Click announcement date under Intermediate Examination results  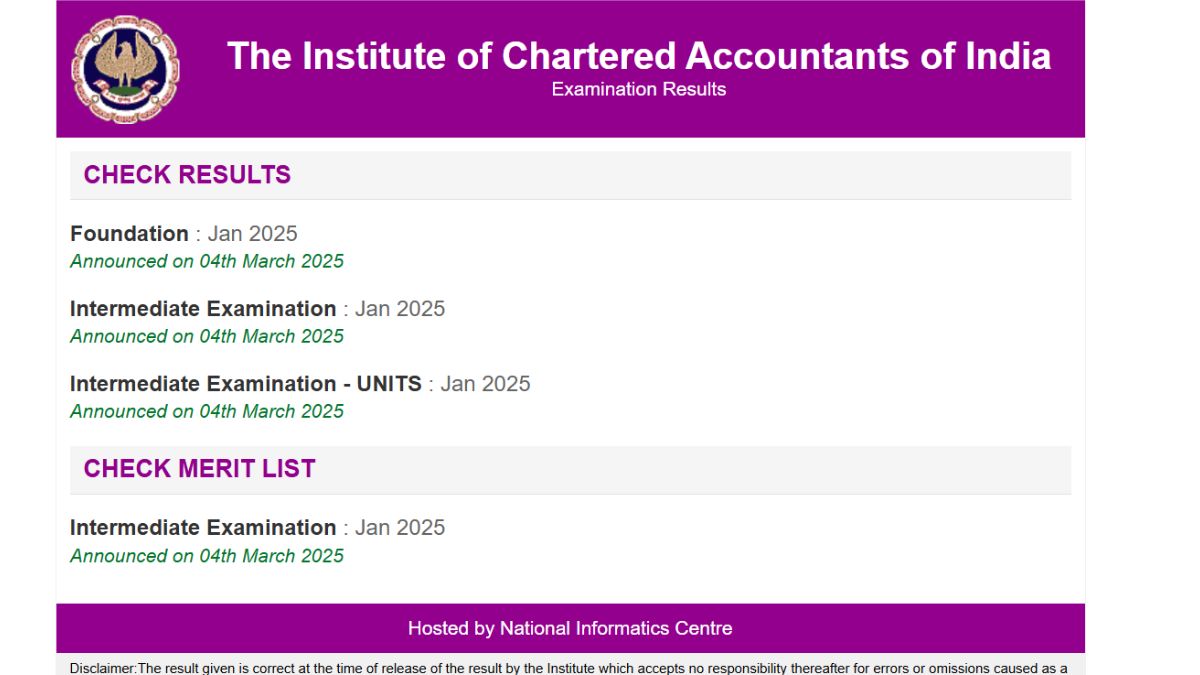coord(206,336)
